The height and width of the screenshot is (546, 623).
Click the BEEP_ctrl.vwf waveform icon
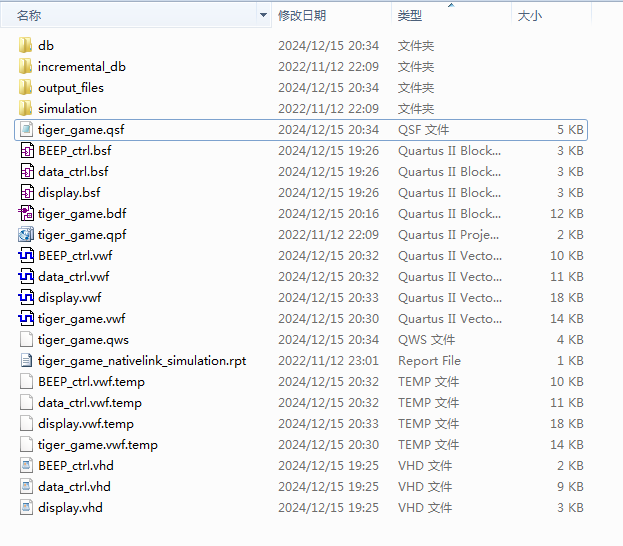26,256
